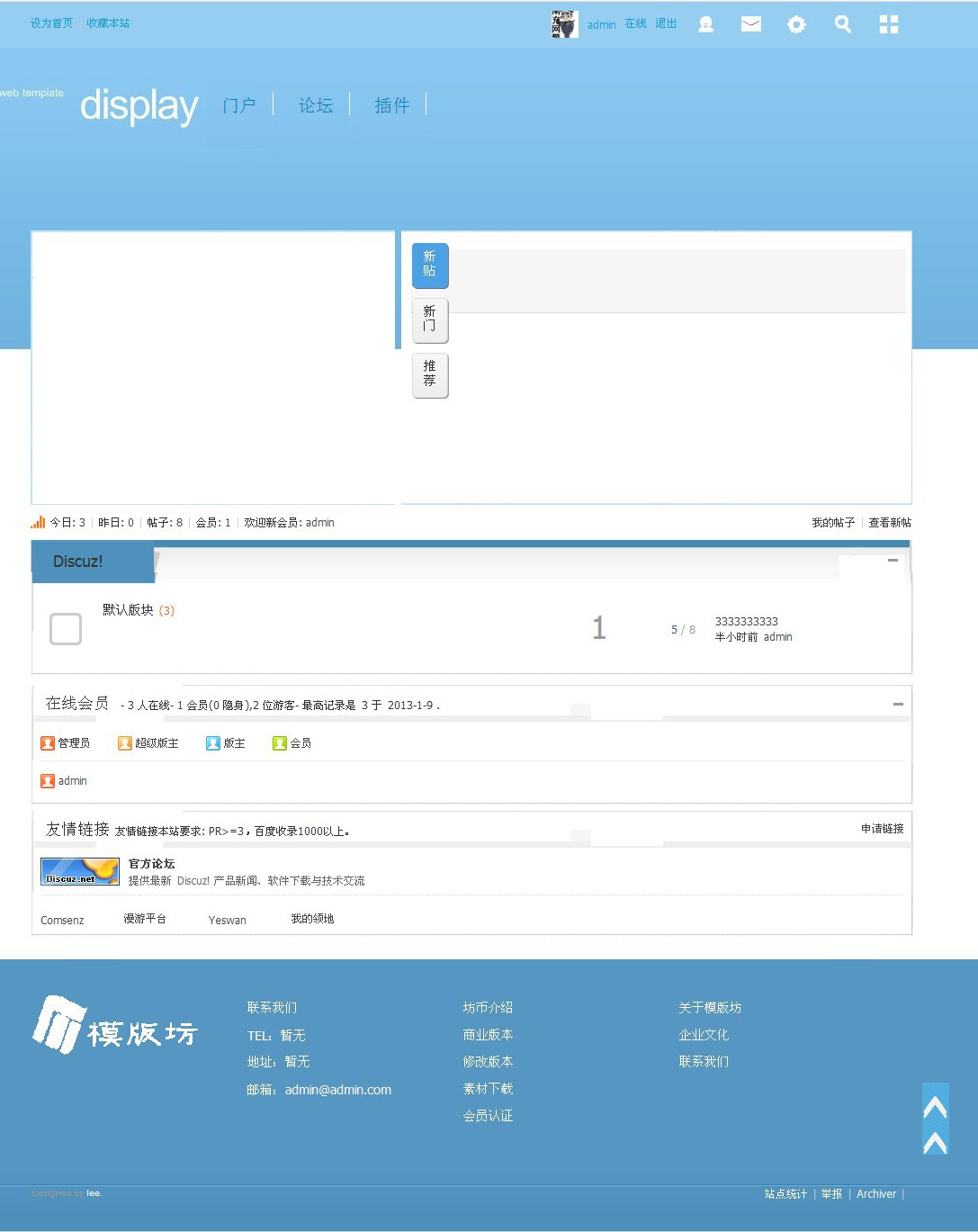Collapse the Discuz! category section
Image resolution: width=978 pixels, height=1232 pixels.
tap(893, 561)
